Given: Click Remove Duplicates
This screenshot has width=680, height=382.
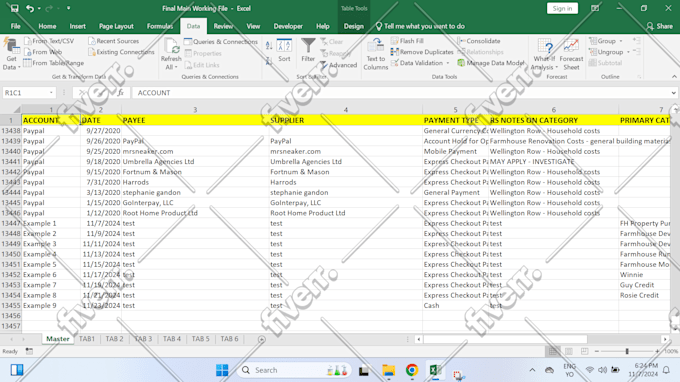Looking at the screenshot, I should [x=422, y=52].
